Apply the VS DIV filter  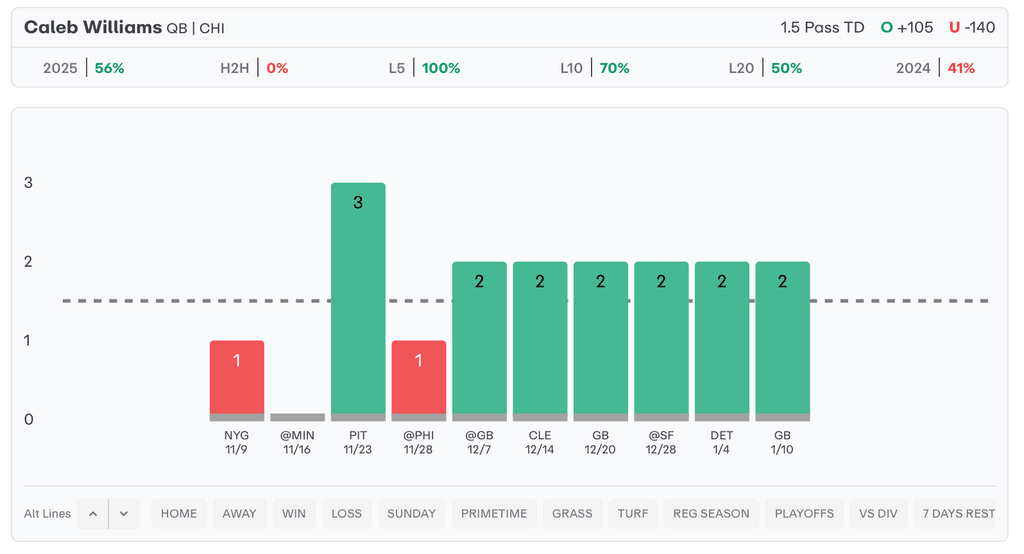coord(878,514)
